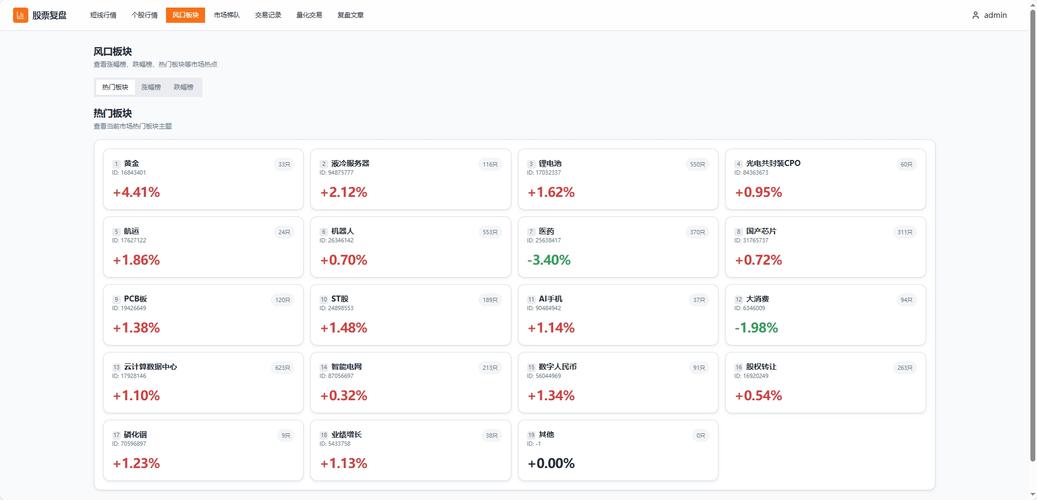Click the +1.23% change value
Viewport: 1037px width, 500px height.
point(136,464)
